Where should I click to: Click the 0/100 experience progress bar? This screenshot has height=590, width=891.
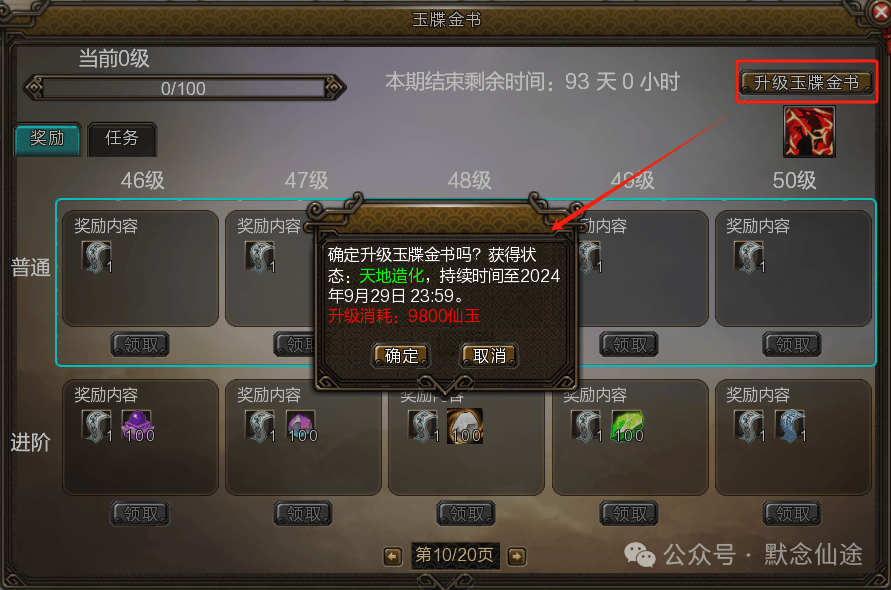(x=184, y=89)
